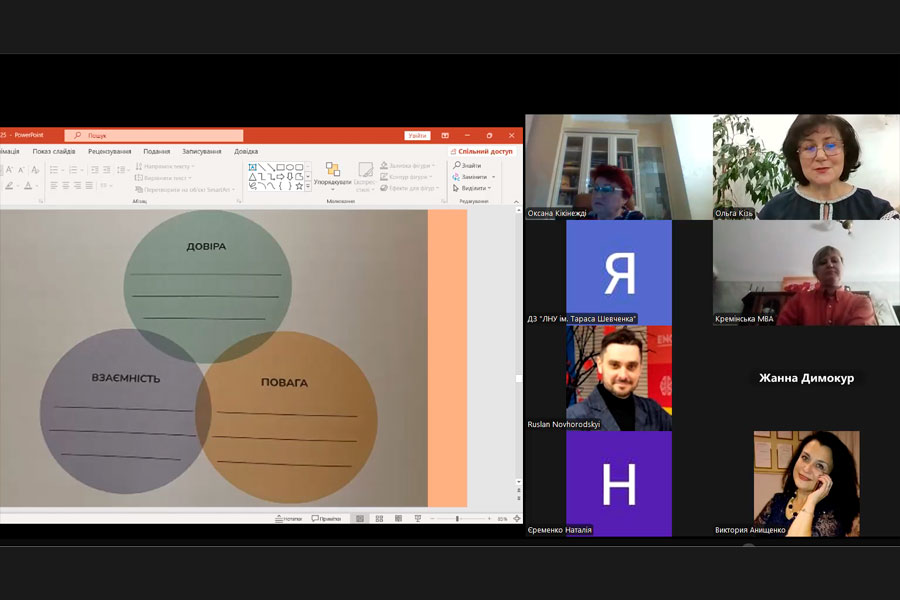The height and width of the screenshot is (600, 900).
Task: Click zoom in plus button
Action: (489, 518)
